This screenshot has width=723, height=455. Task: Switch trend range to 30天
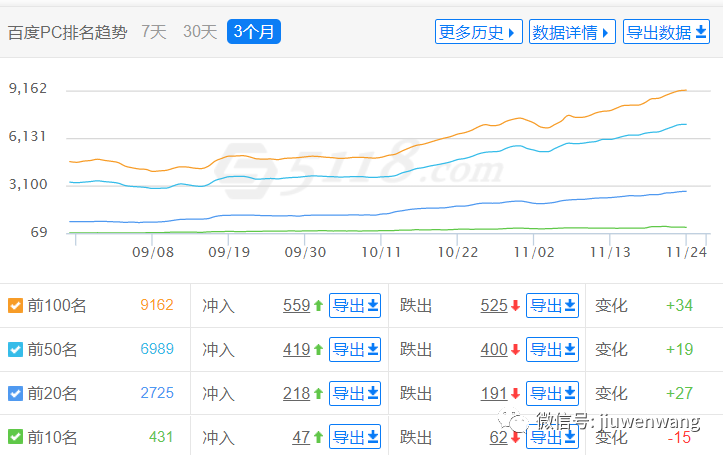pos(200,32)
